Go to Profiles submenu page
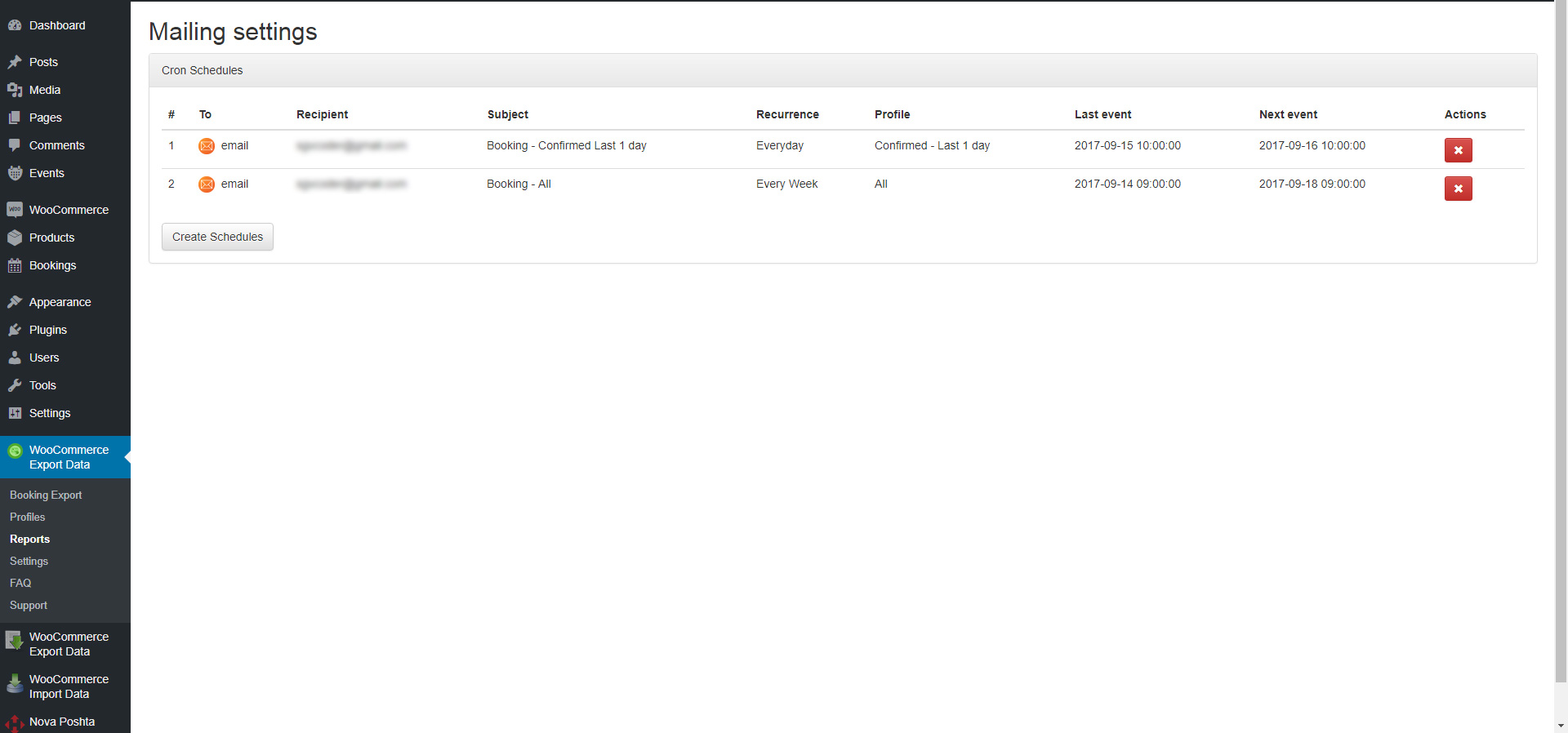 point(28,517)
